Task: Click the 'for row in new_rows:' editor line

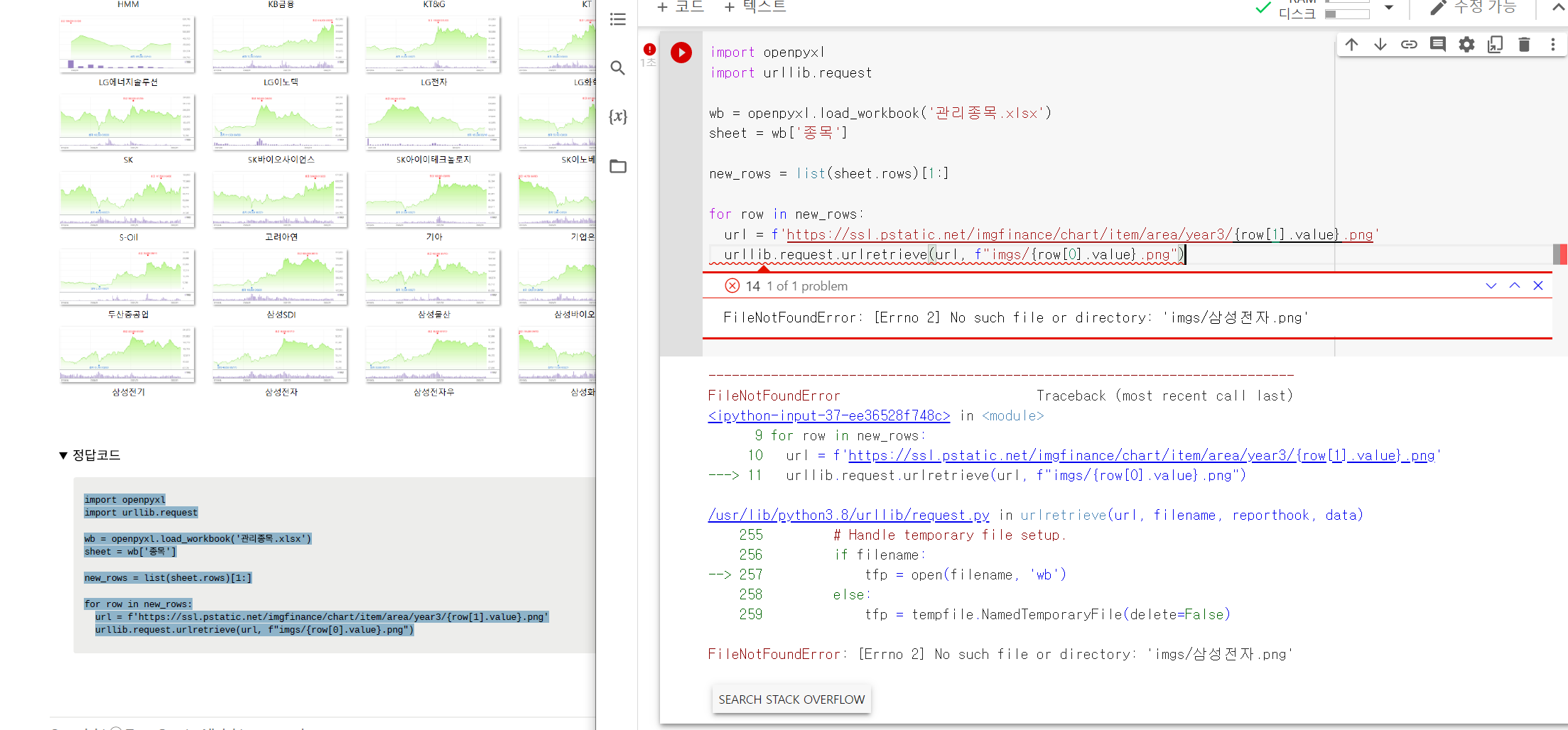Action: (x=786, y=214)
